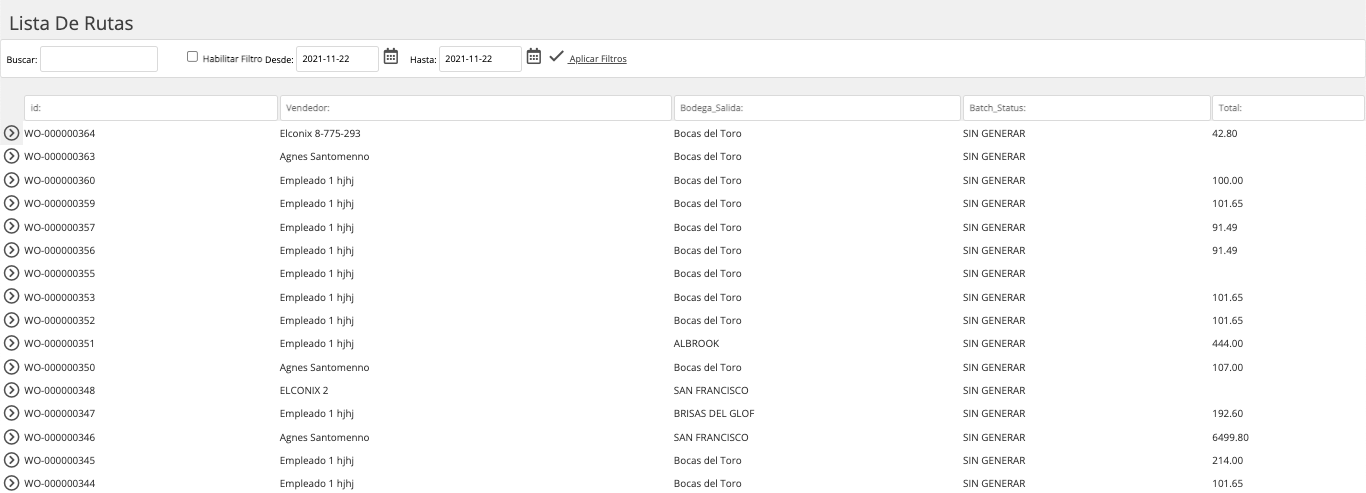The width and height of the screenshot is (1366, 493).
Task: Enable the Habilitar Filtro checkbox
Action: pos(193,57)
